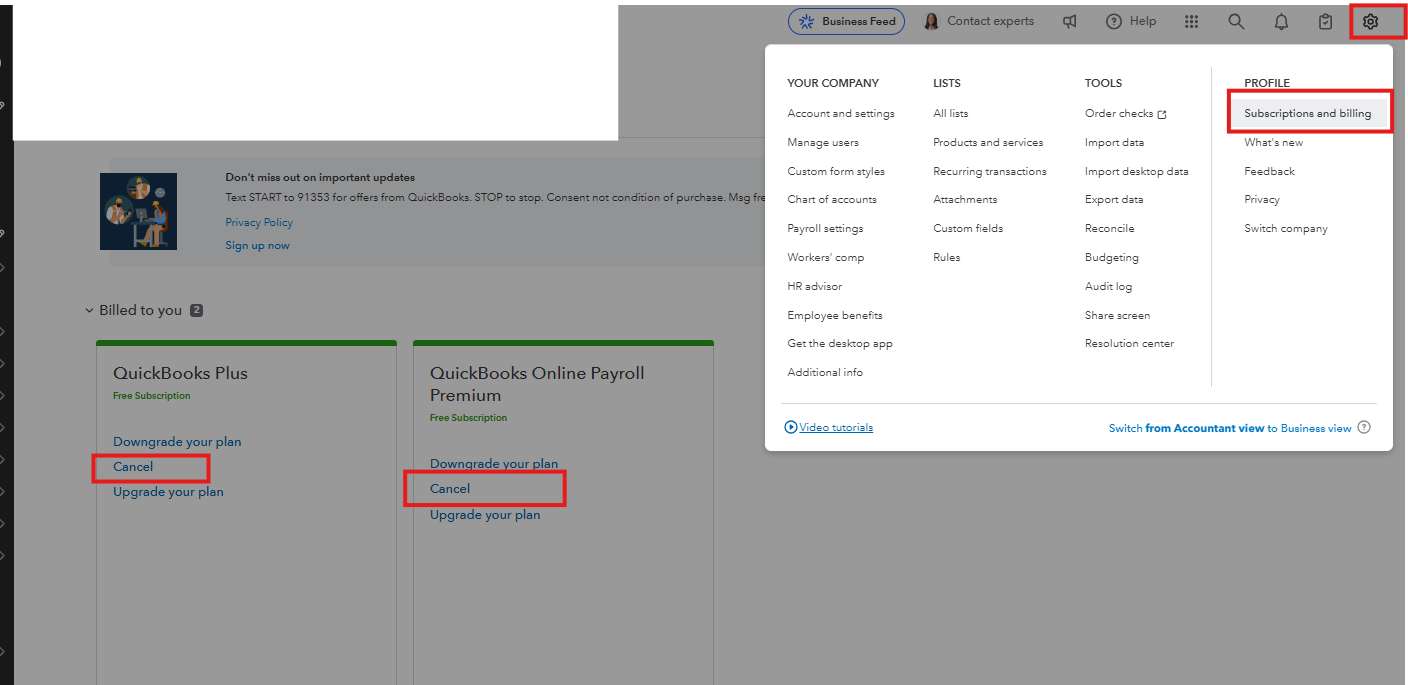Open the search magnifier
1408x685 pixels.
pos(1236,21)
